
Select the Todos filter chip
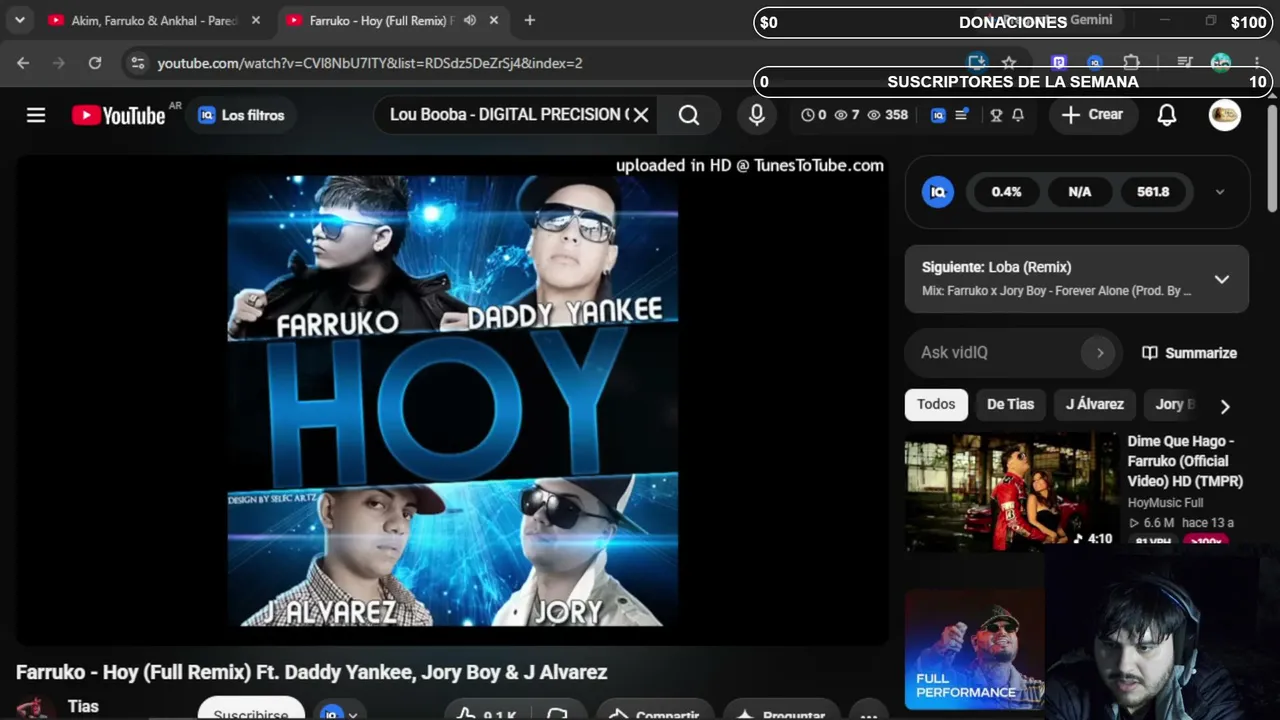tap(936, 404)
